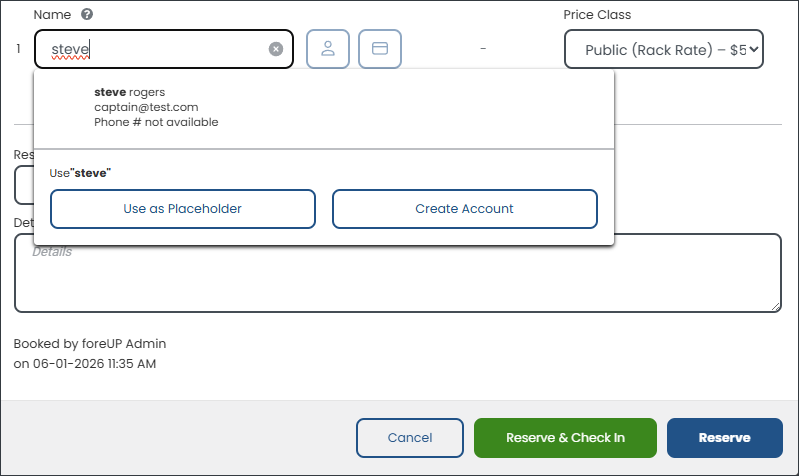This screenshot has height=476, width=799.
Task: Select the steve rogers suggestion
Action: (x=324, y=108)
